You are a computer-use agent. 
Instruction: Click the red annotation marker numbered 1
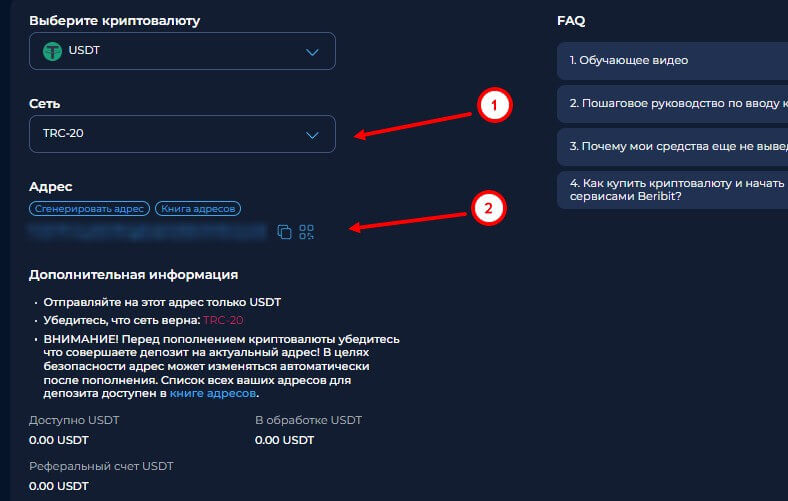(x=493, y=104)
